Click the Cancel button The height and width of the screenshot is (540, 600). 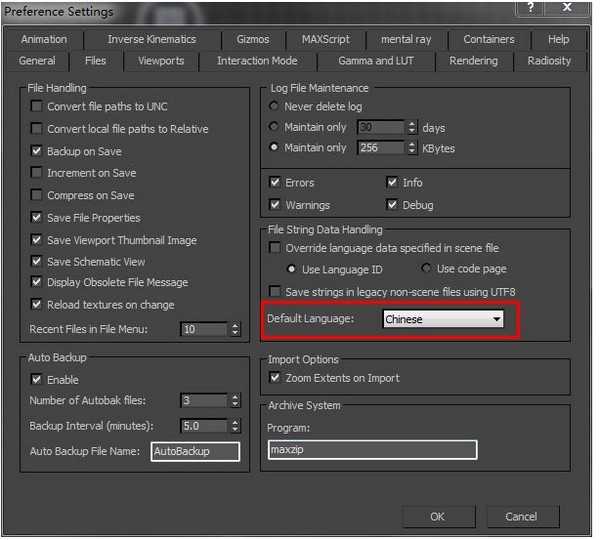click(x=522, y=517)
